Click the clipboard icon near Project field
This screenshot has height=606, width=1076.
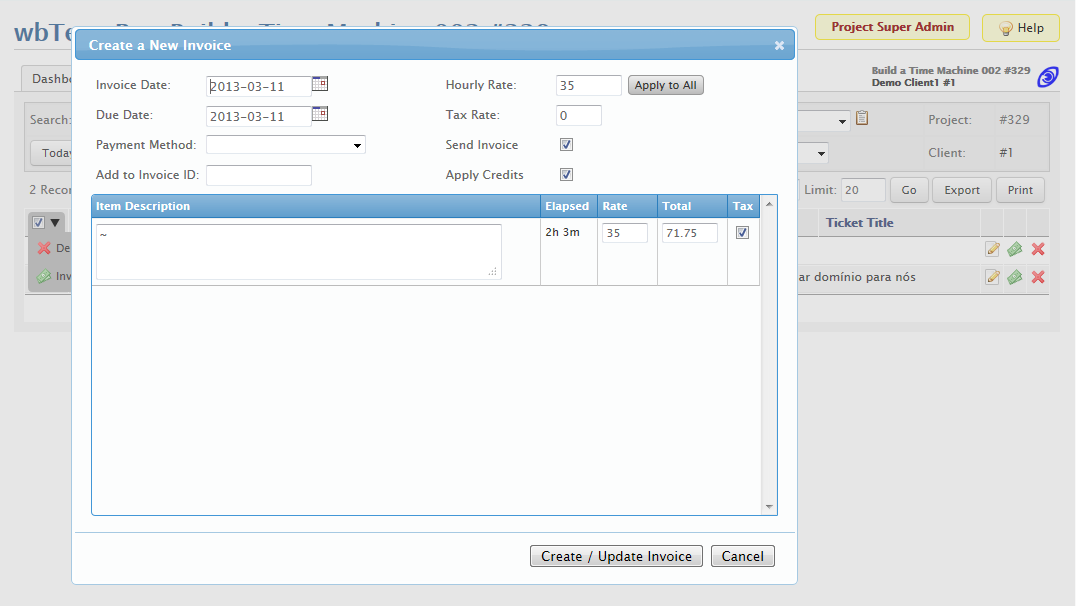click(862, 119)
